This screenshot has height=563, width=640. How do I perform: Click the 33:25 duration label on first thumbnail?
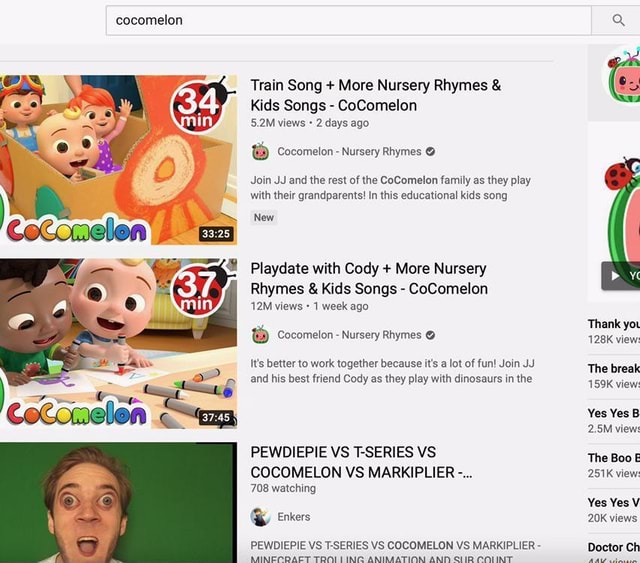(215, 234)
